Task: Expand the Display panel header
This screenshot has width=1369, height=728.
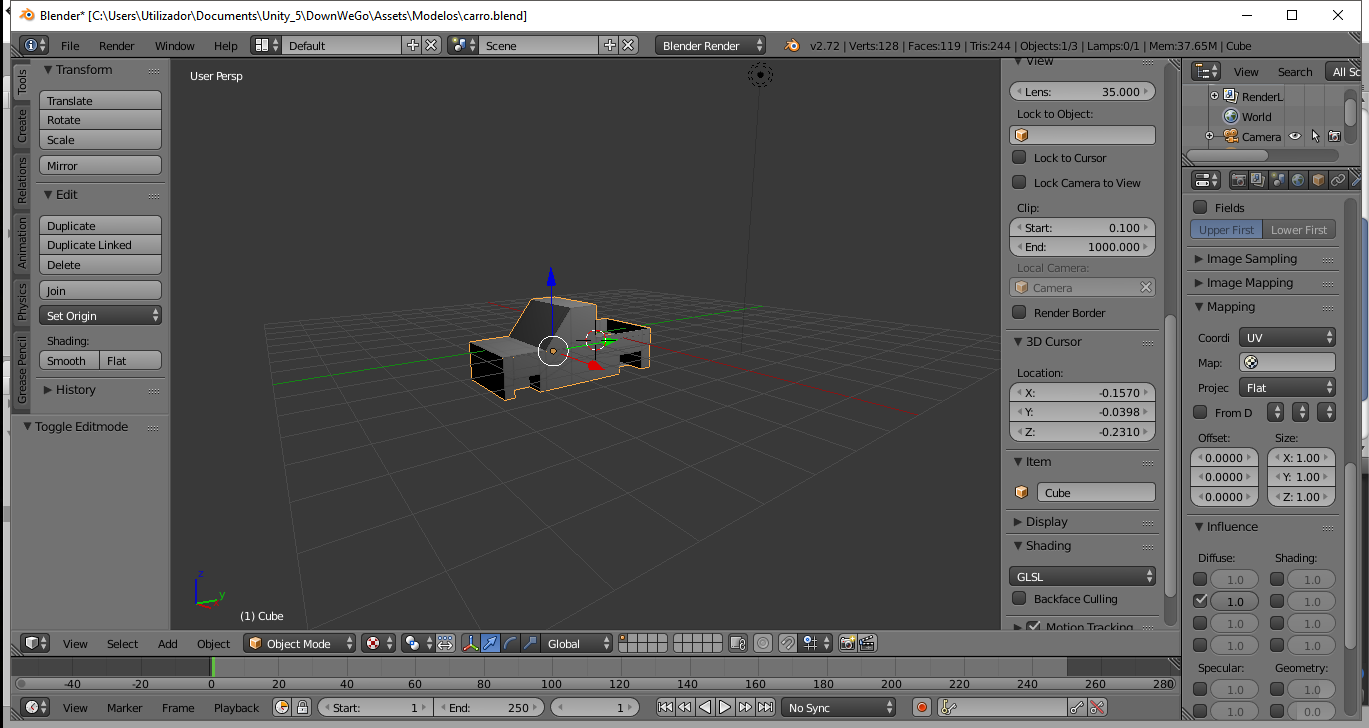Action: coord(1047,521)
